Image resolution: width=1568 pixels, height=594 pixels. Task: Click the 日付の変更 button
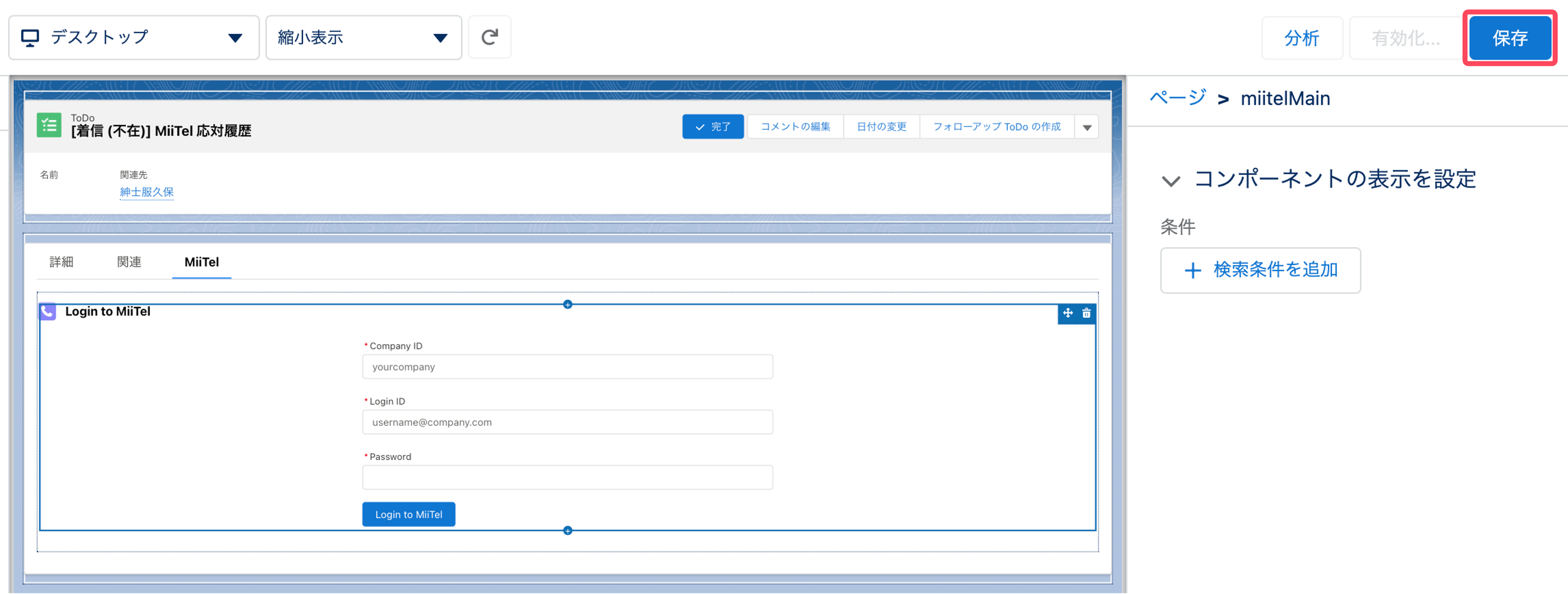[x=881, y=126]
